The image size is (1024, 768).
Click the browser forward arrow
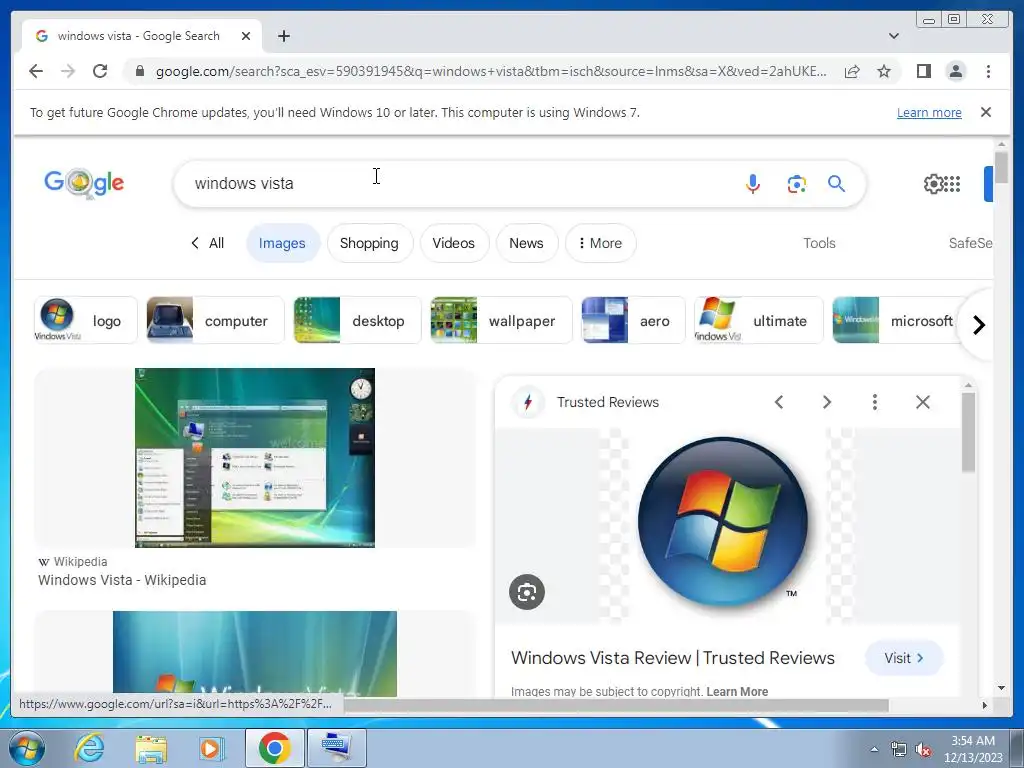coord(68,71)
